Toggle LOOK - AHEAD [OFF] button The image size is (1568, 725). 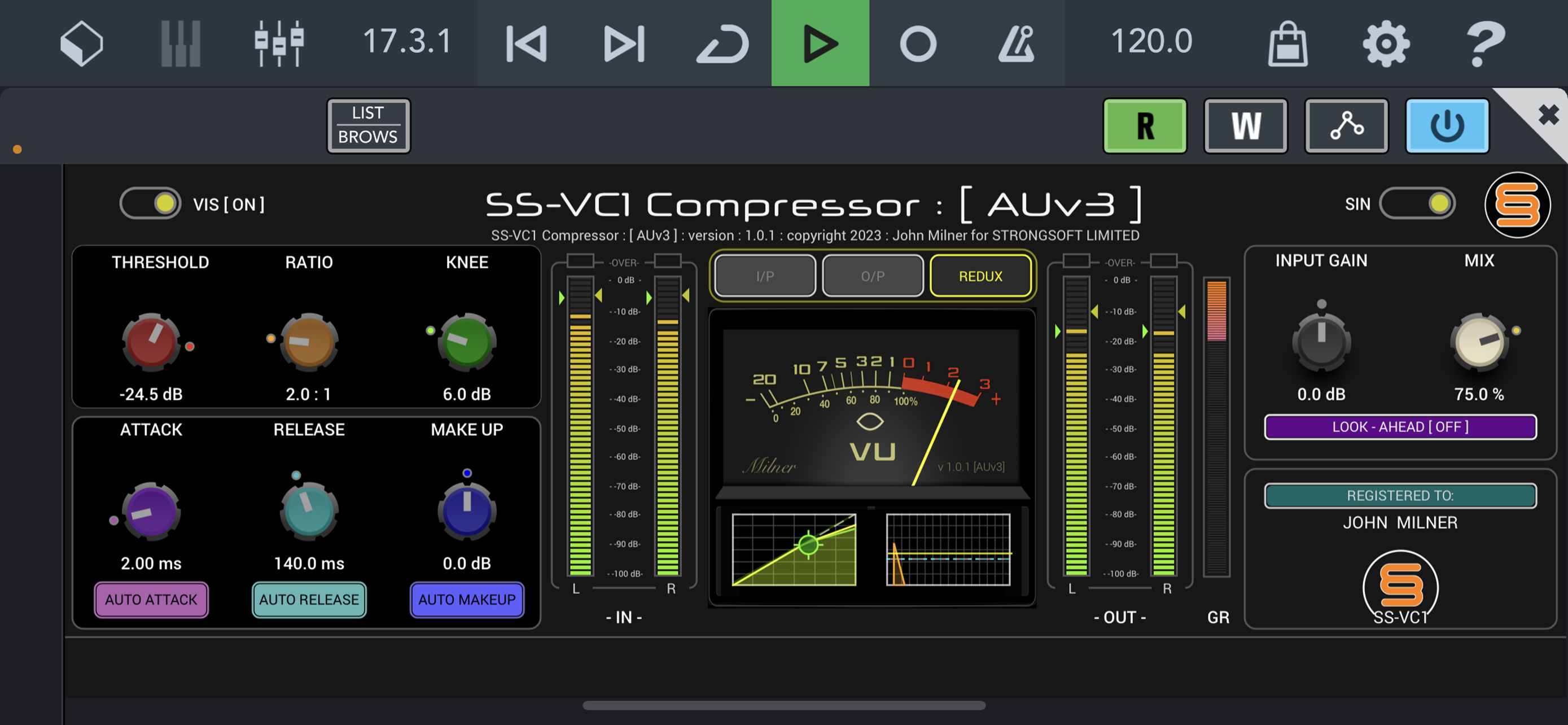(x=1400, y=427)
